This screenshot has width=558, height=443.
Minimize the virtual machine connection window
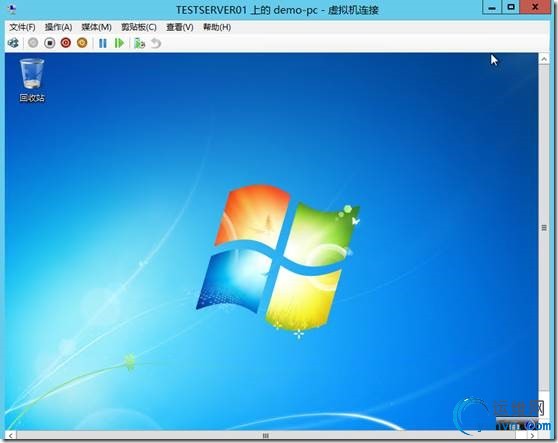(492, 7)
